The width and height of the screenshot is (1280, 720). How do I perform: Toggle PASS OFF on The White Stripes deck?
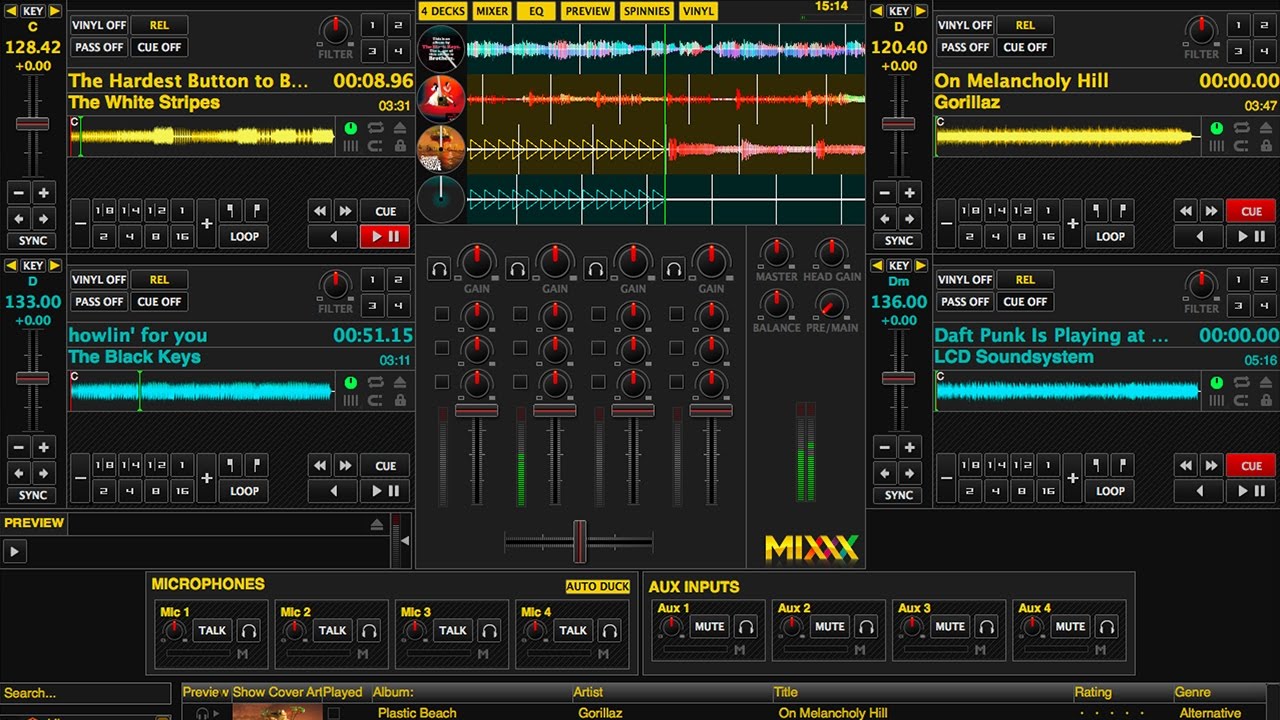[99, 47]
